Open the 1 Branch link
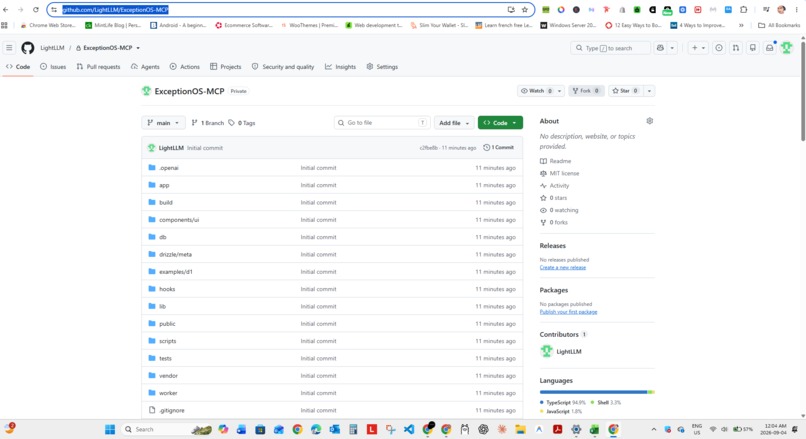806x439 pixels. (x=208, y=123)
